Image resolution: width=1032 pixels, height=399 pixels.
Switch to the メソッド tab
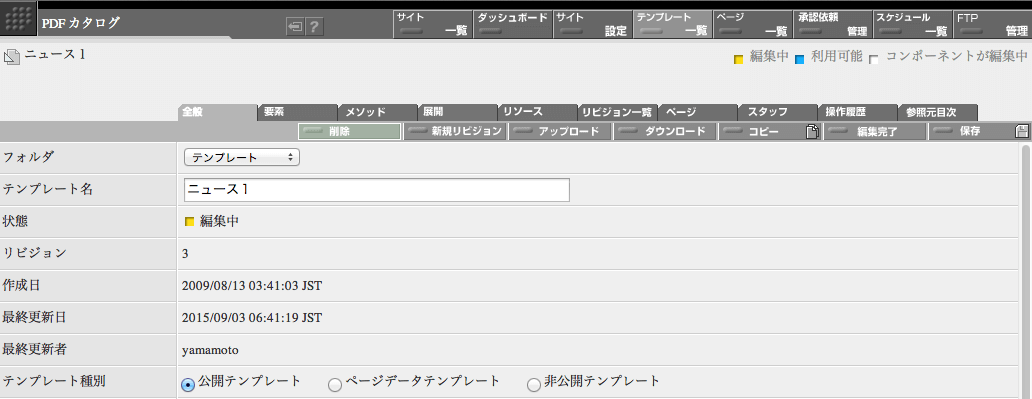[378, 112]
